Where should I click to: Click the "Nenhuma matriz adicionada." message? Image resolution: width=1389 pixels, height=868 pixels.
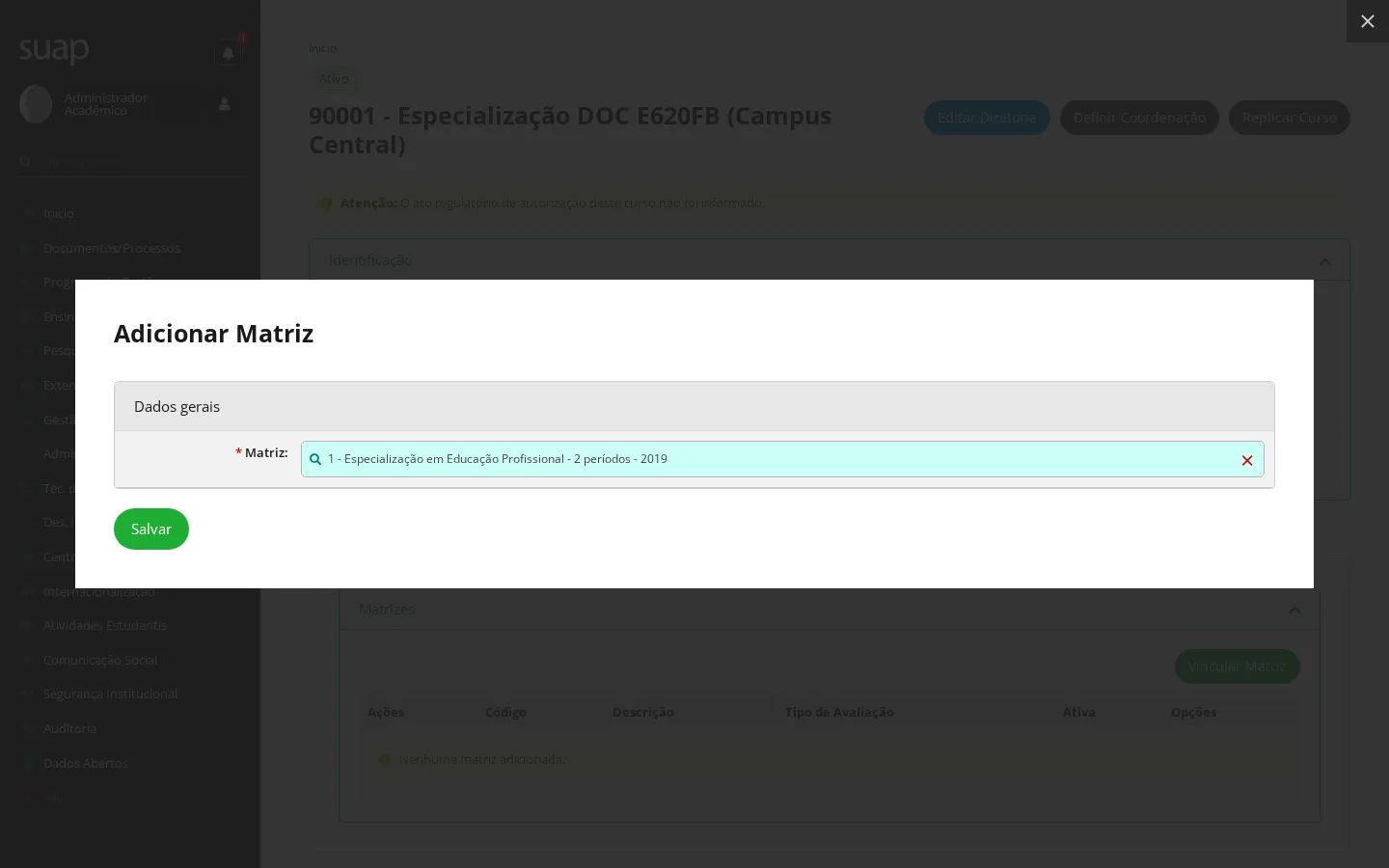pyautogui.click(x=482, y=759)
